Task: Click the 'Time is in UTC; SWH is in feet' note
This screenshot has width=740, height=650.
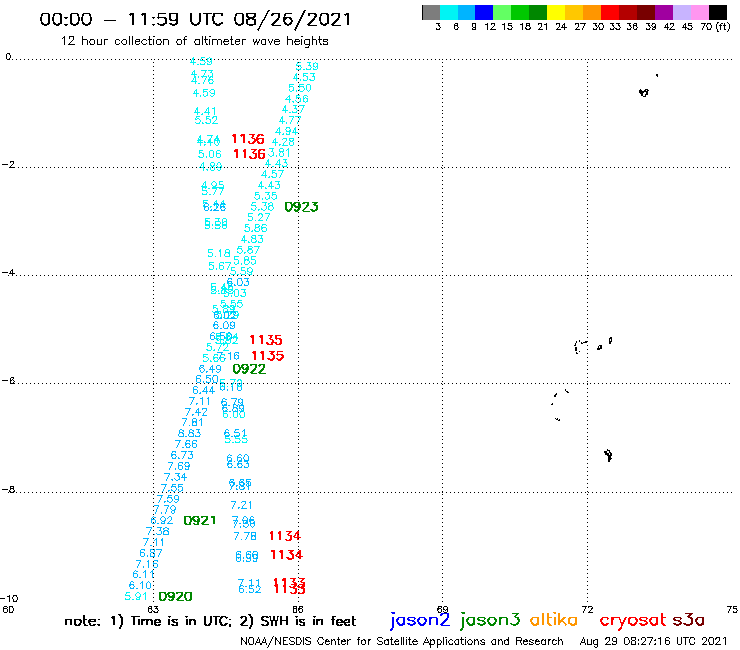Action: tap(210, 621)
